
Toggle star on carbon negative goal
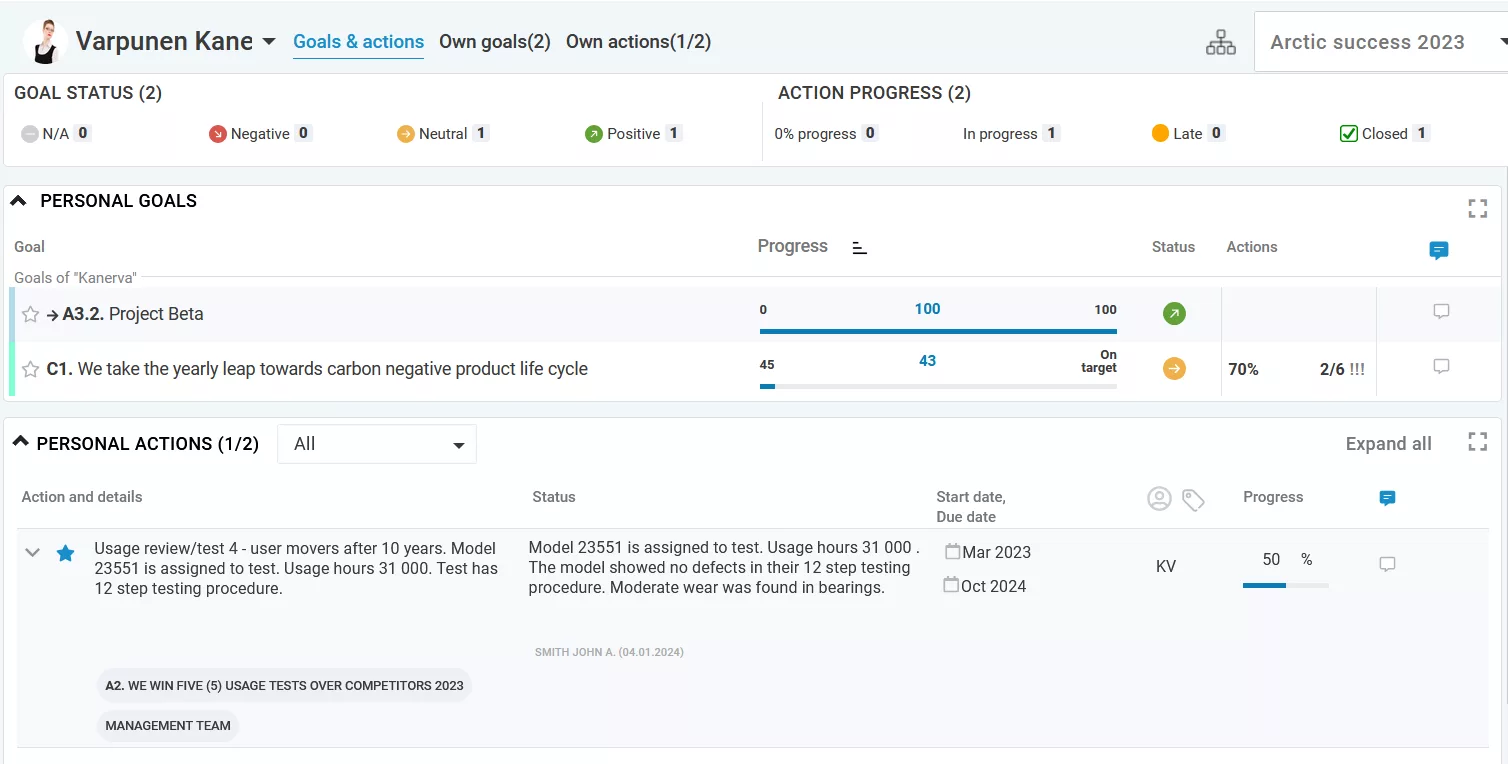coord(31,369)
